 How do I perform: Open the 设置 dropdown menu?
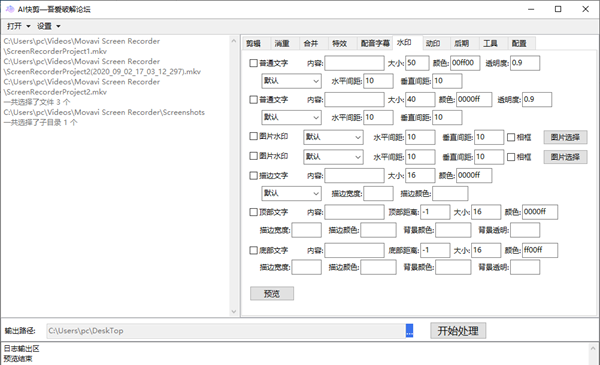point(49,26)
